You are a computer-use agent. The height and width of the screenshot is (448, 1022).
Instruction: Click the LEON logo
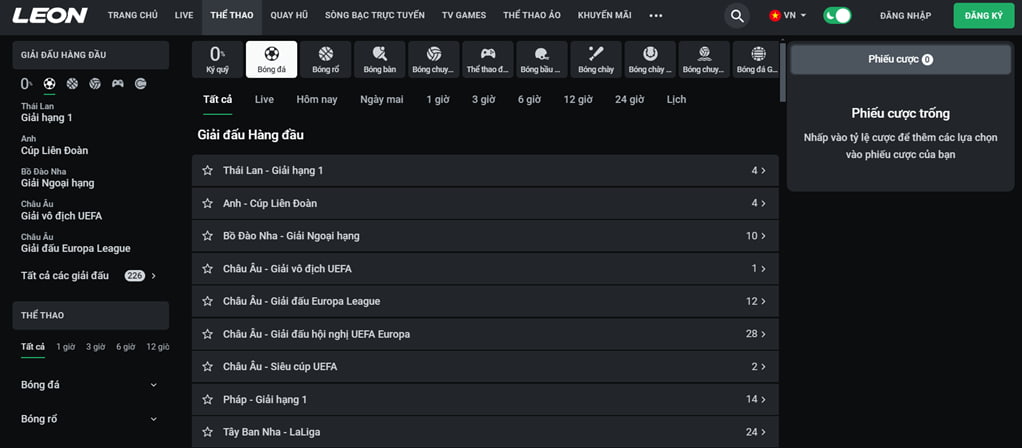tap(50, 16)
